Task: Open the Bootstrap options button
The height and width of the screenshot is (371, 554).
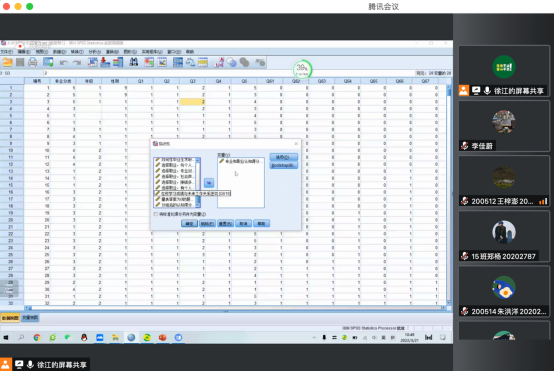Action: coord(283,165)
